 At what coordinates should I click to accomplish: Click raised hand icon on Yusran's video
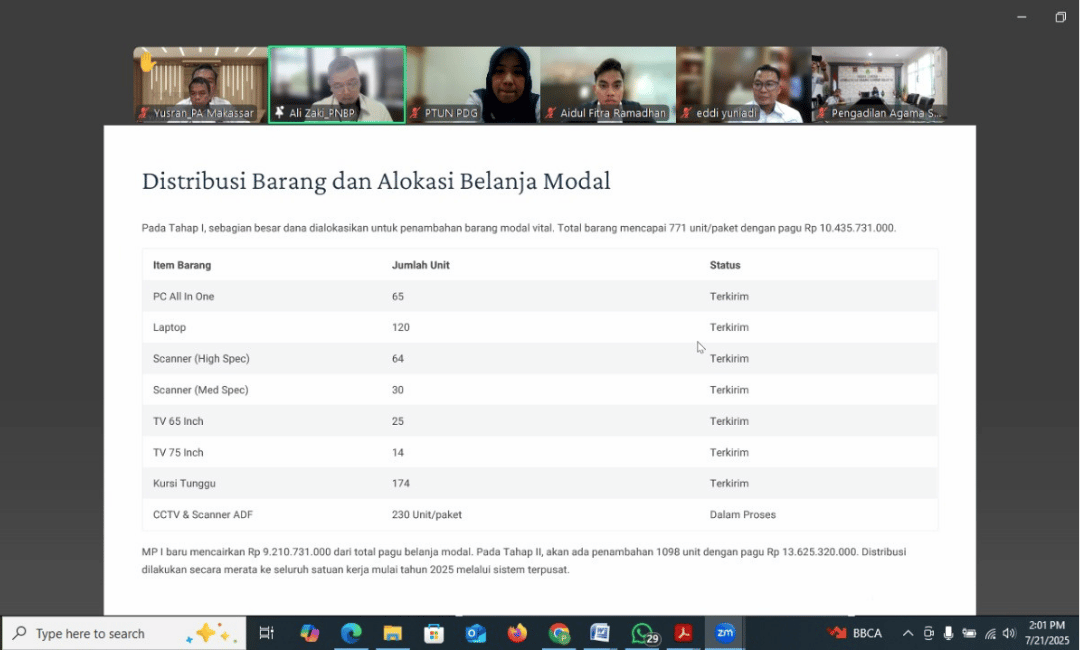pyautogui.click(x=147, y=63)
